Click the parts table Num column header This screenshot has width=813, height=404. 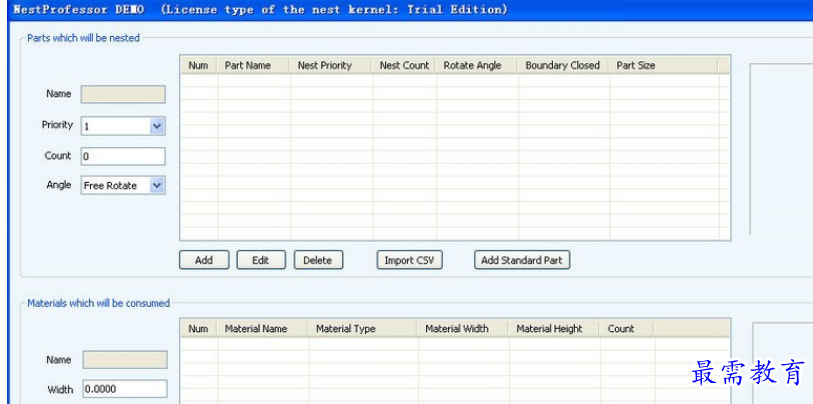(x=199, y=65)
